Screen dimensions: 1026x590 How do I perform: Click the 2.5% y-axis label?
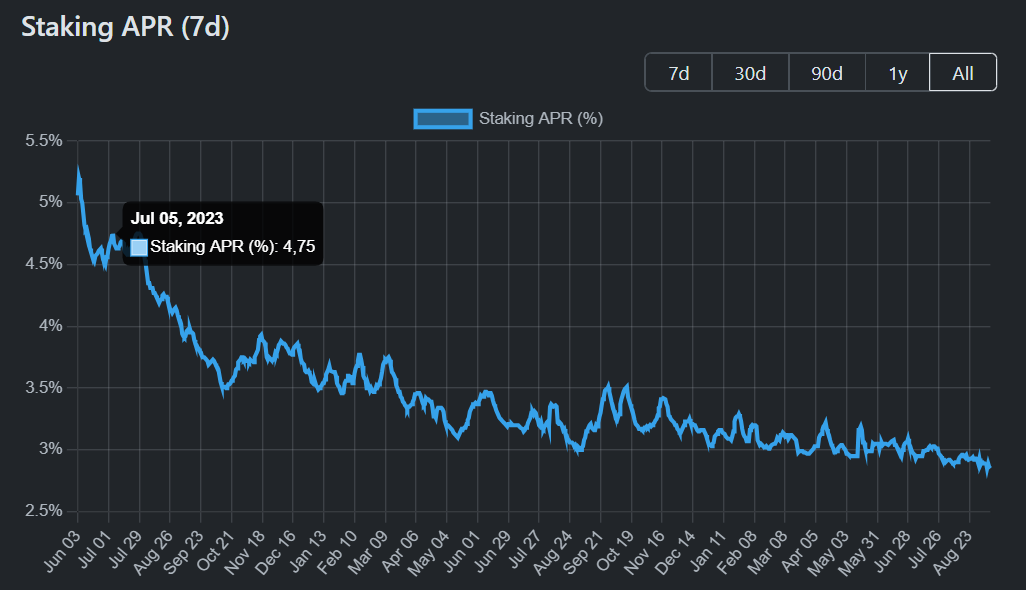[43, 511]
